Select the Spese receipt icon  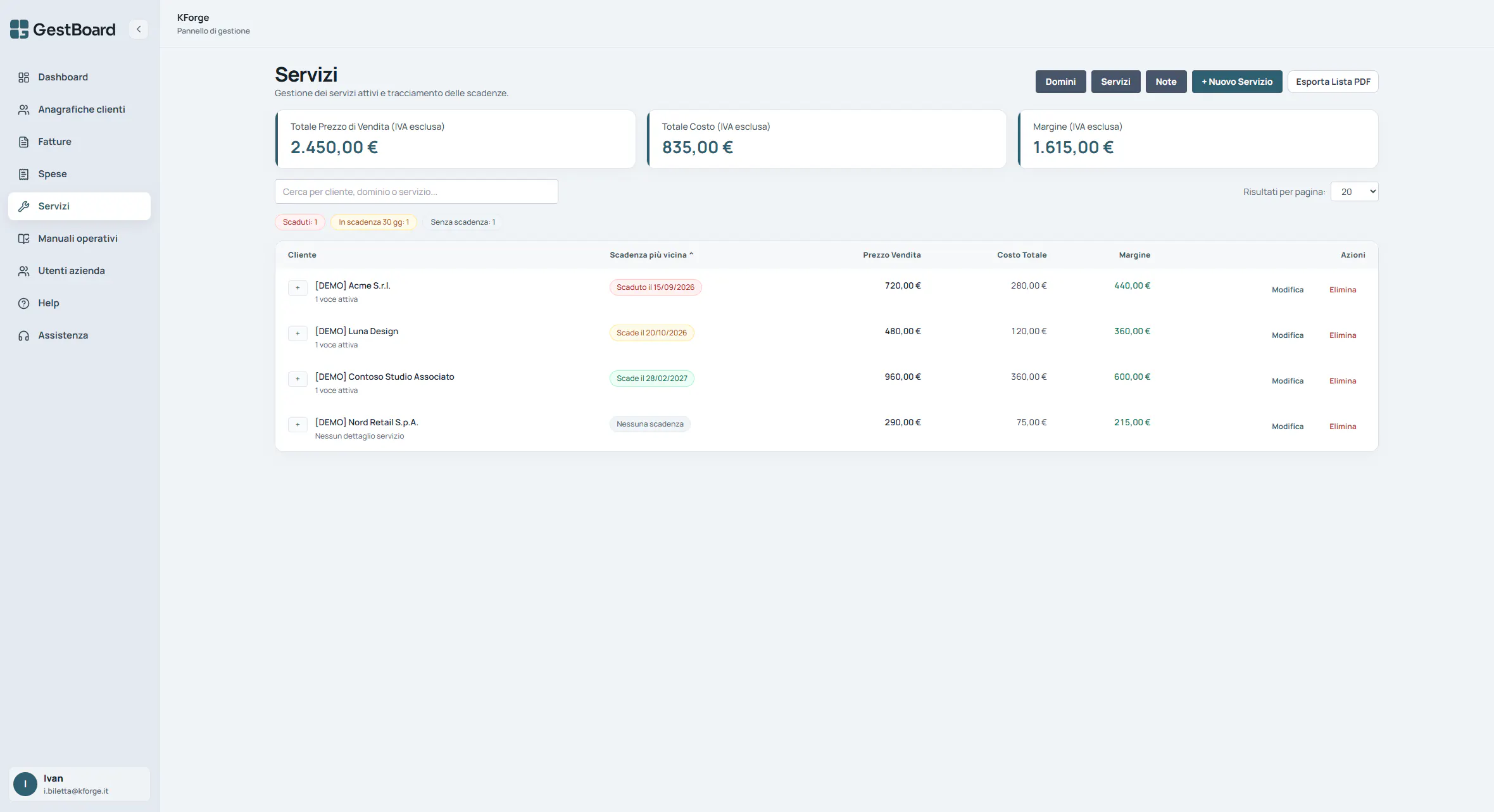coord(23,174)
